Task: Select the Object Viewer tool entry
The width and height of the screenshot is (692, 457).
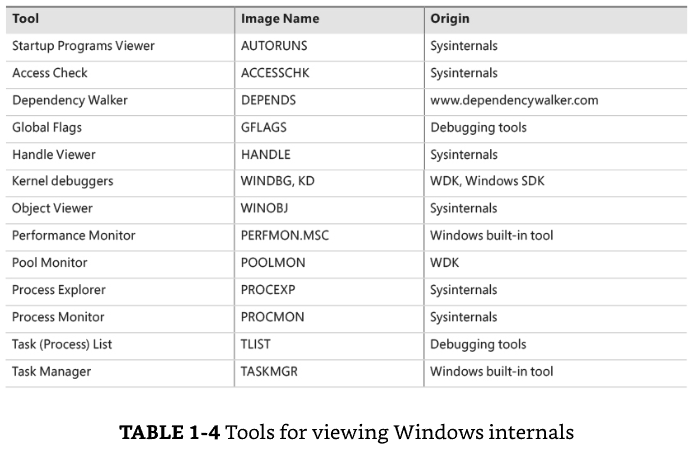Action: (x=52, y=208)
